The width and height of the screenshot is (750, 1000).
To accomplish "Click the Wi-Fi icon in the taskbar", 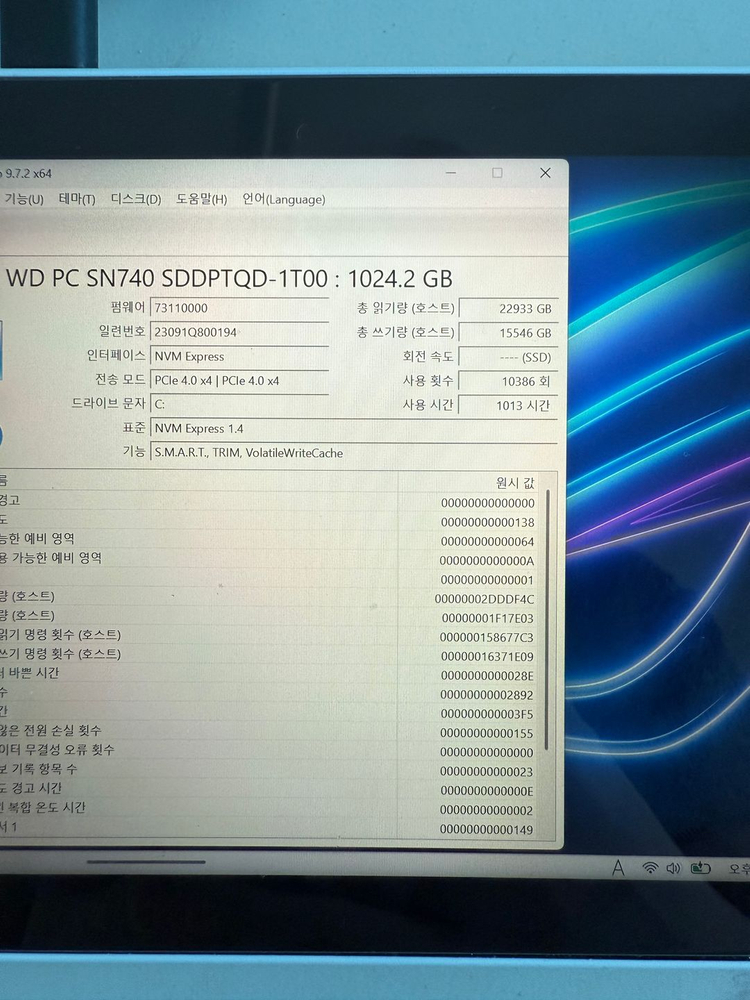I will 650,868.
